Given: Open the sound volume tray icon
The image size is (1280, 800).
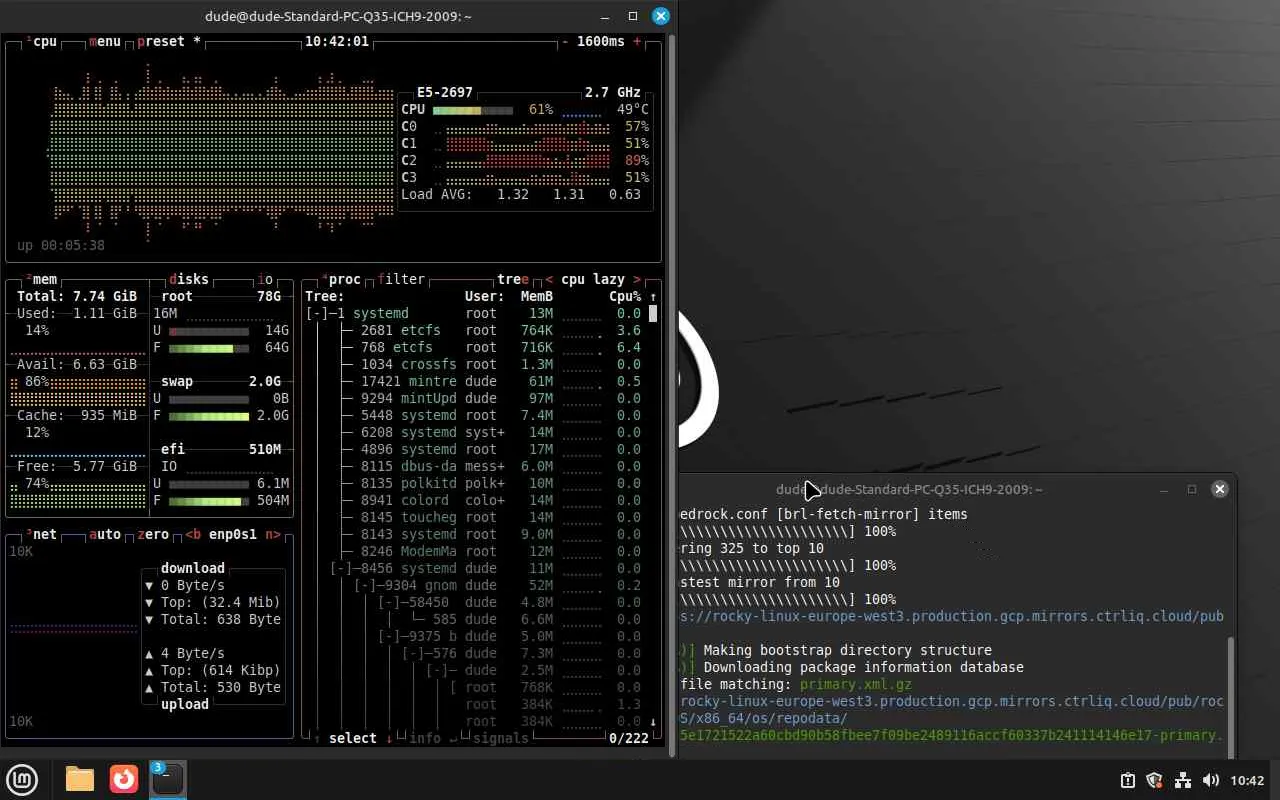Looking at the screenshot, I should (1210, 780).
